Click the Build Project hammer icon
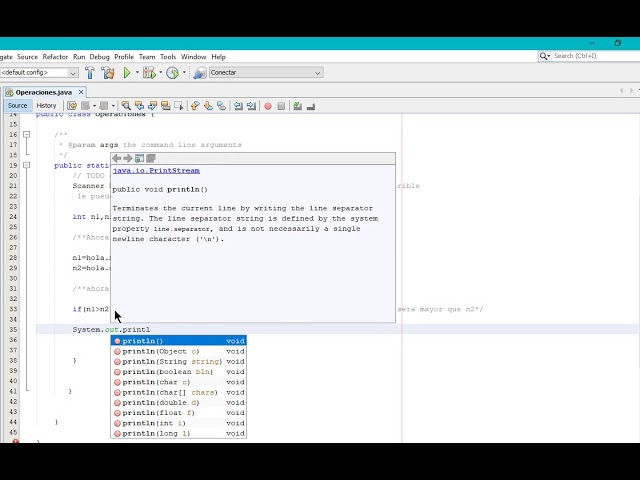The width and height of the screenshot is (640, 480). [x=90, y=73]
